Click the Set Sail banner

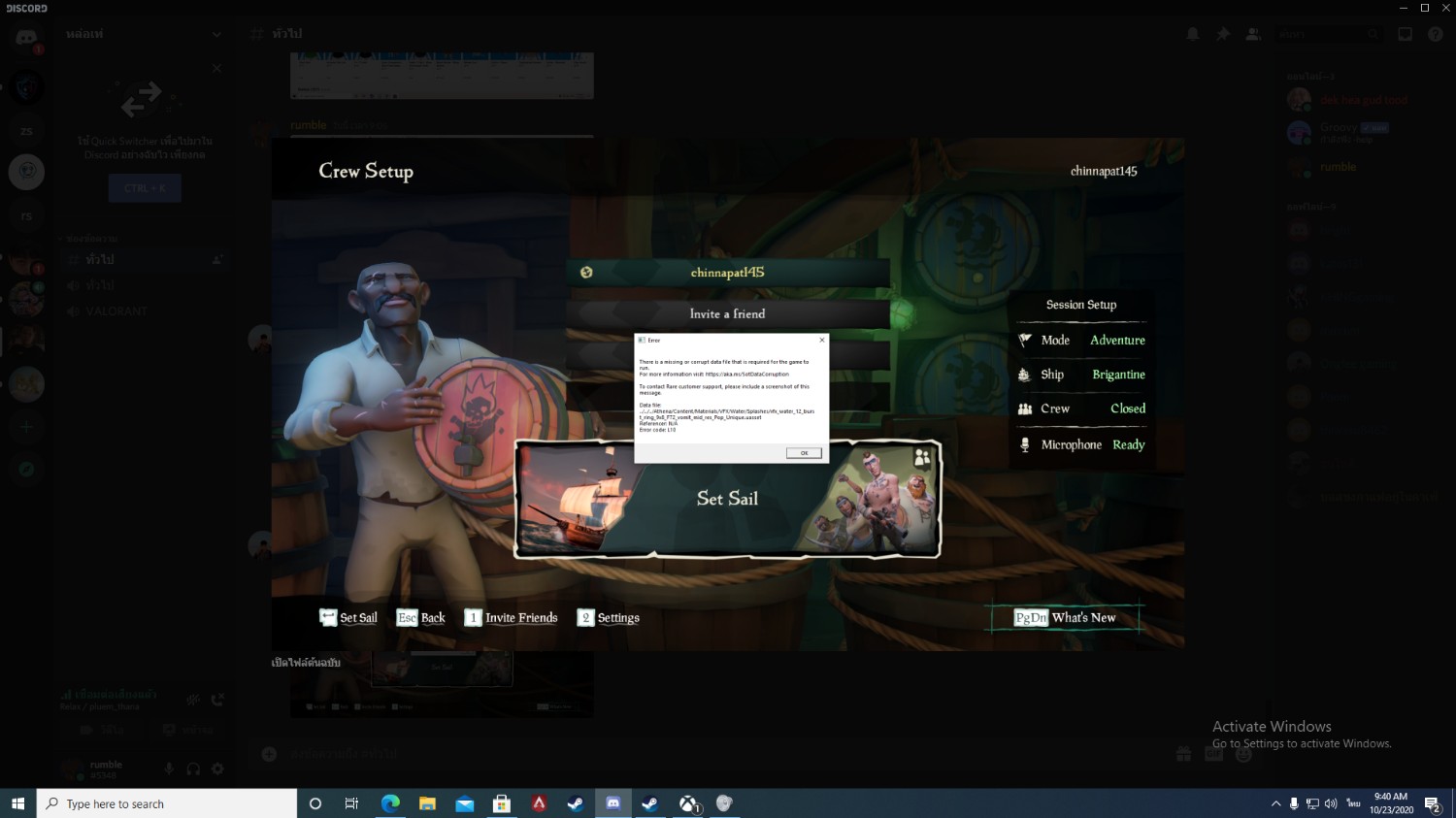pos(727,499)
